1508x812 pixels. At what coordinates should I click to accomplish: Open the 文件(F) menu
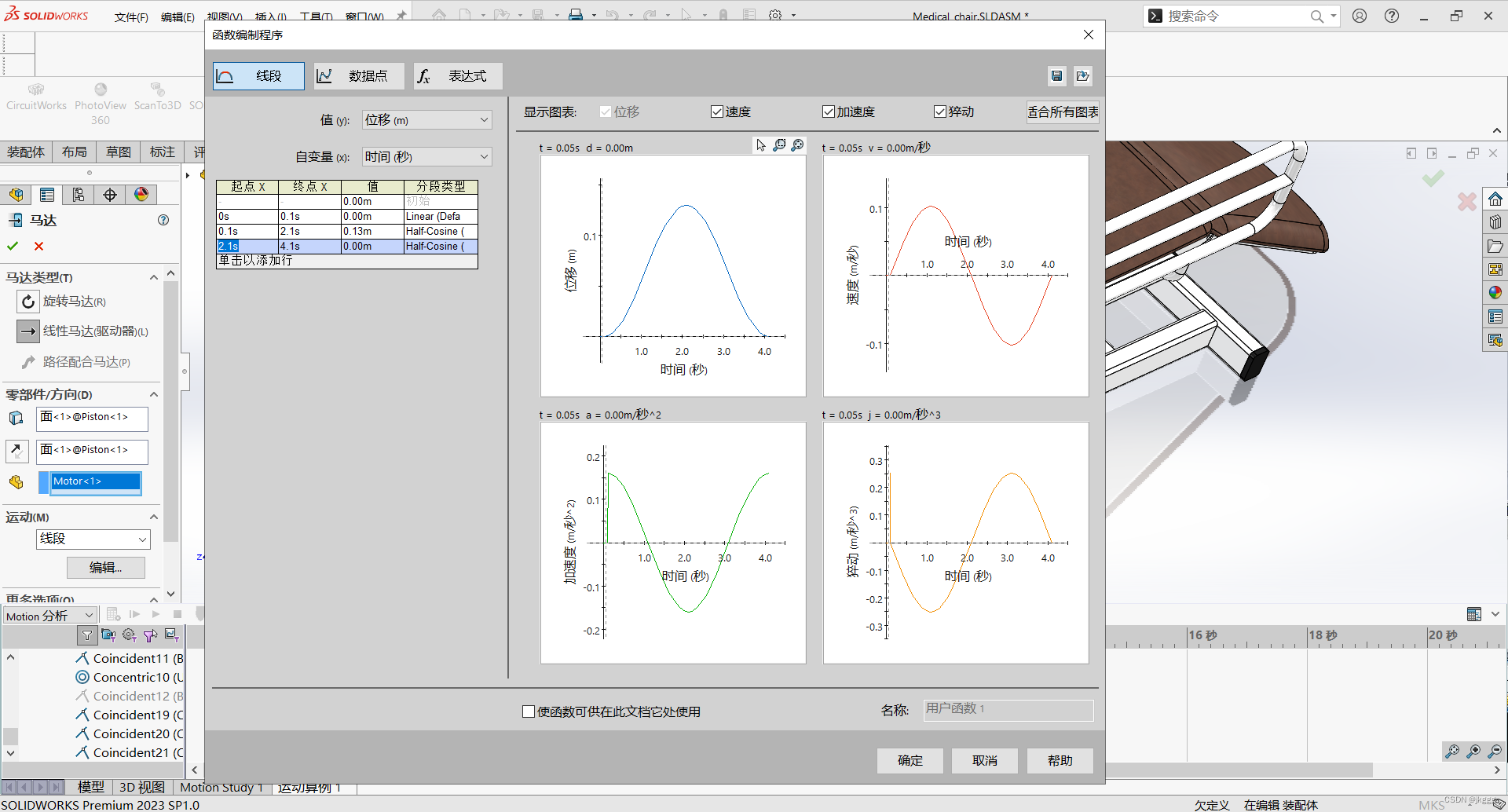pos(131,16)
